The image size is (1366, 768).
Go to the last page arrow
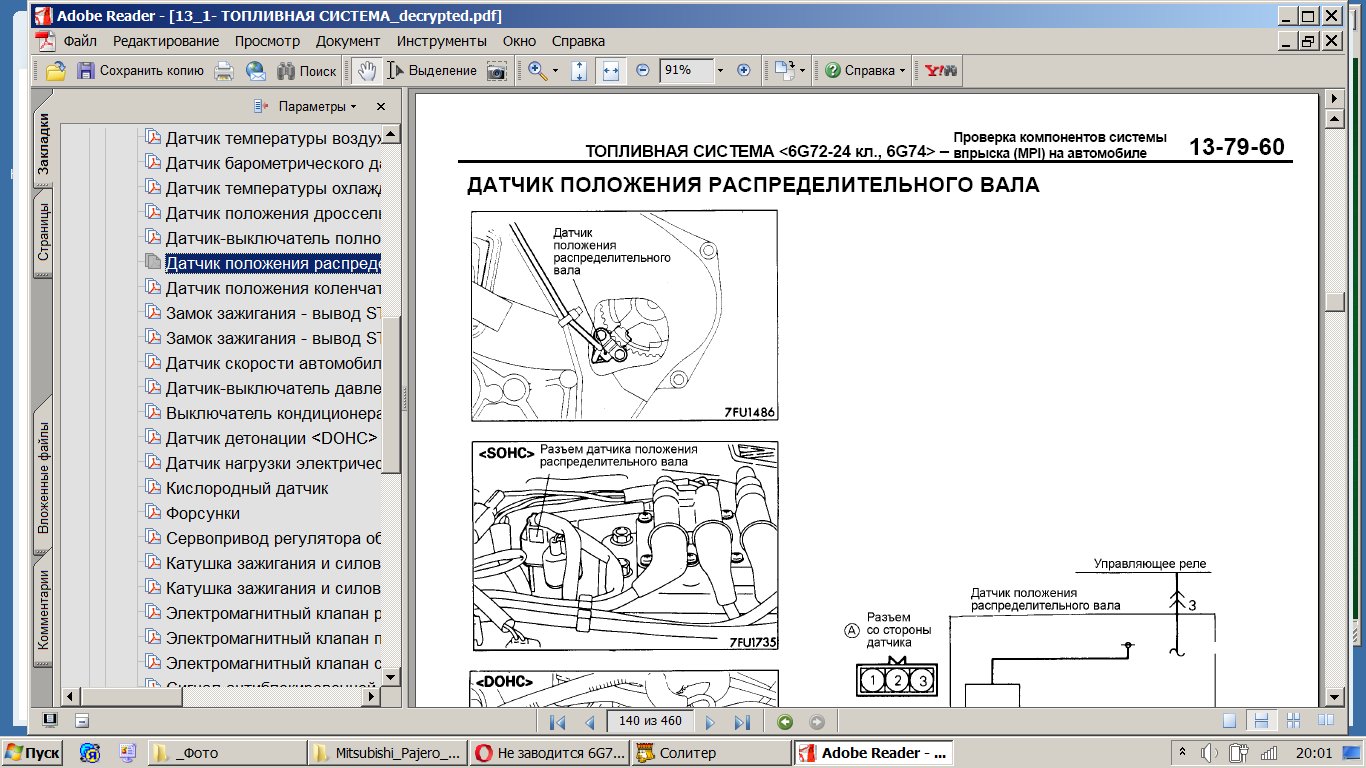pos(742,722)
